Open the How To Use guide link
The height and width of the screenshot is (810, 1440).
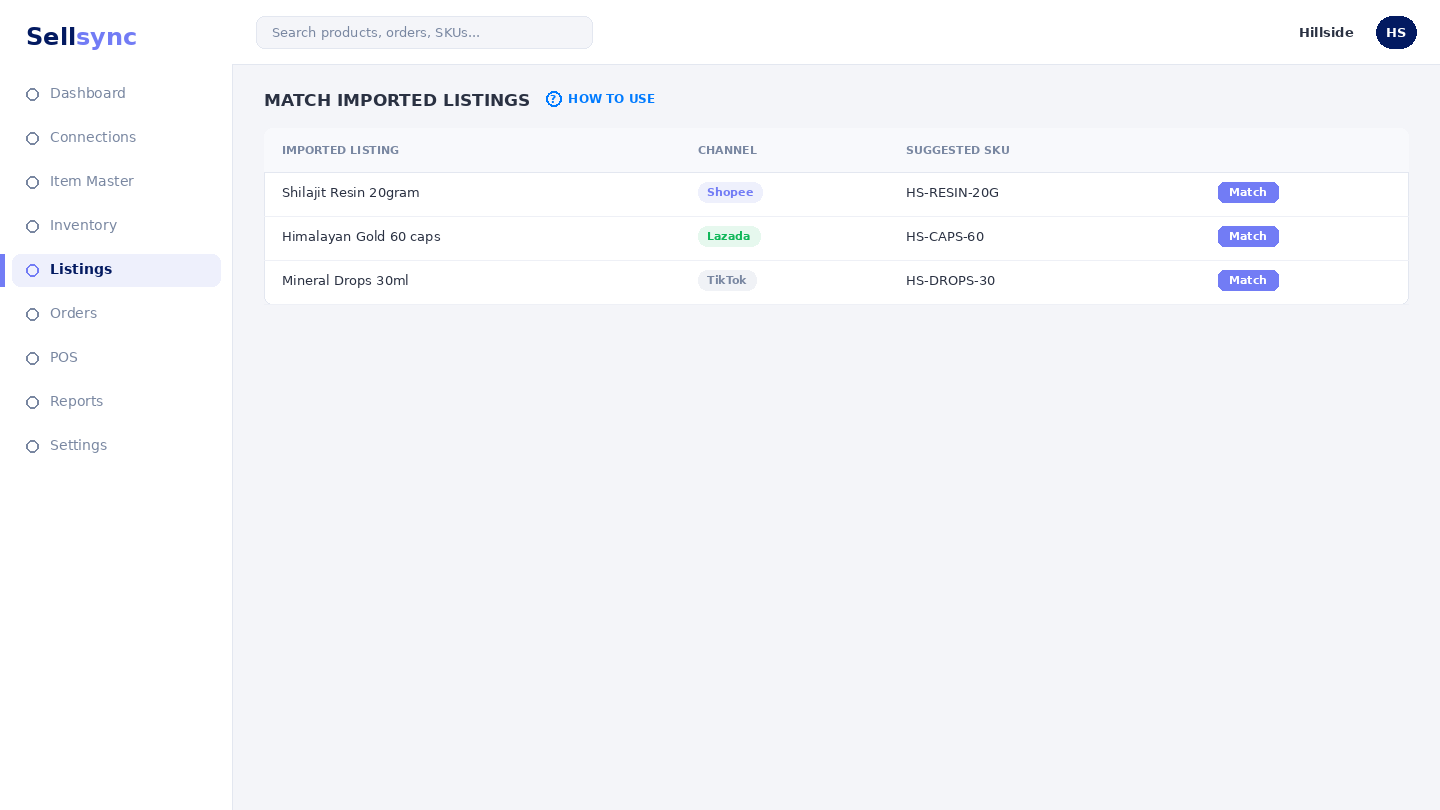tap(611, 99)
